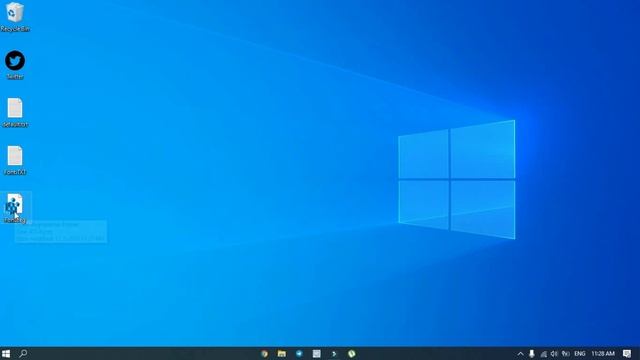Click the tray icon beside ENG

pos(566,353)
